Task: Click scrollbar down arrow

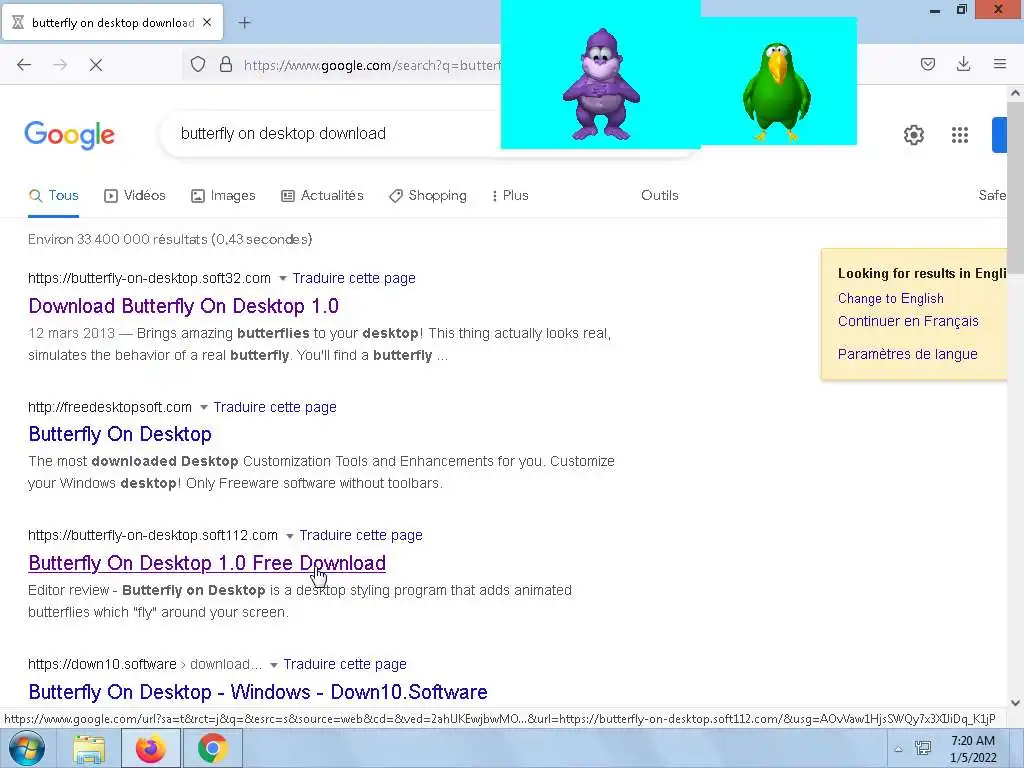Action: (x=1015, y=703)
